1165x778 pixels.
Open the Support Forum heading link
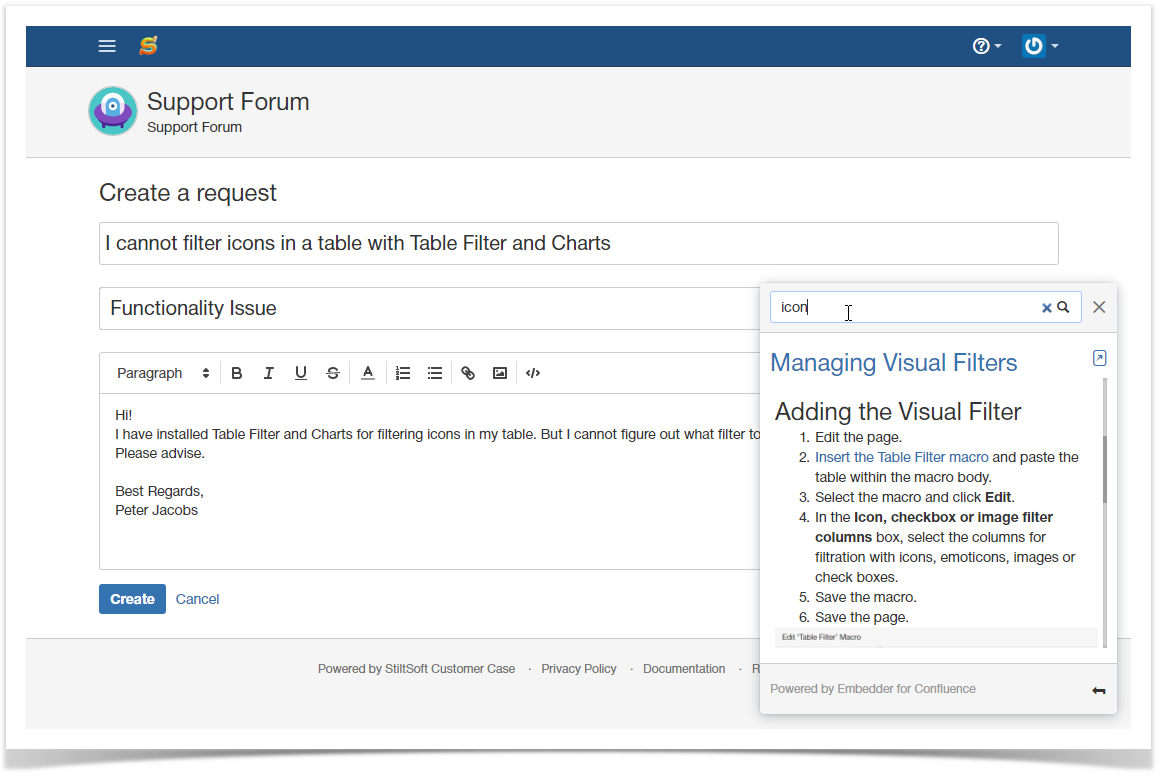228,102
